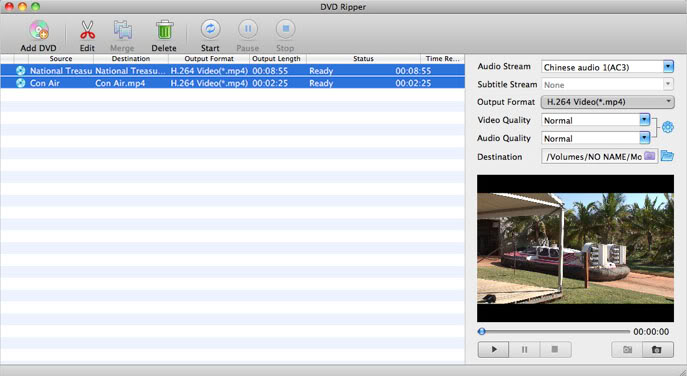687x376 pixels.
Task: Click the 00:00:00 preview time label
Action: coord(651,332)
